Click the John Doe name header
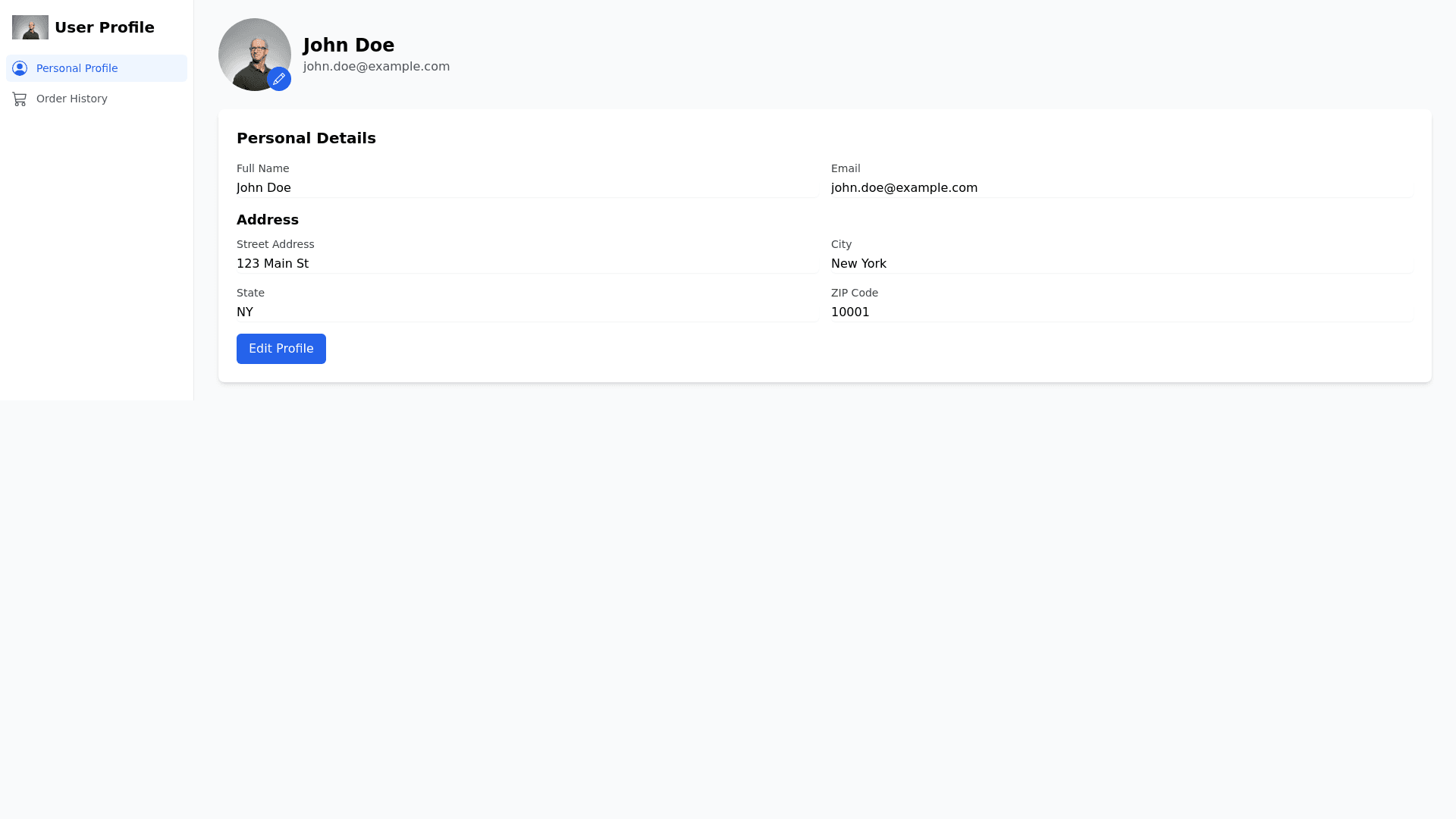This screenshot has width=1456, height=819. [348, 45]
